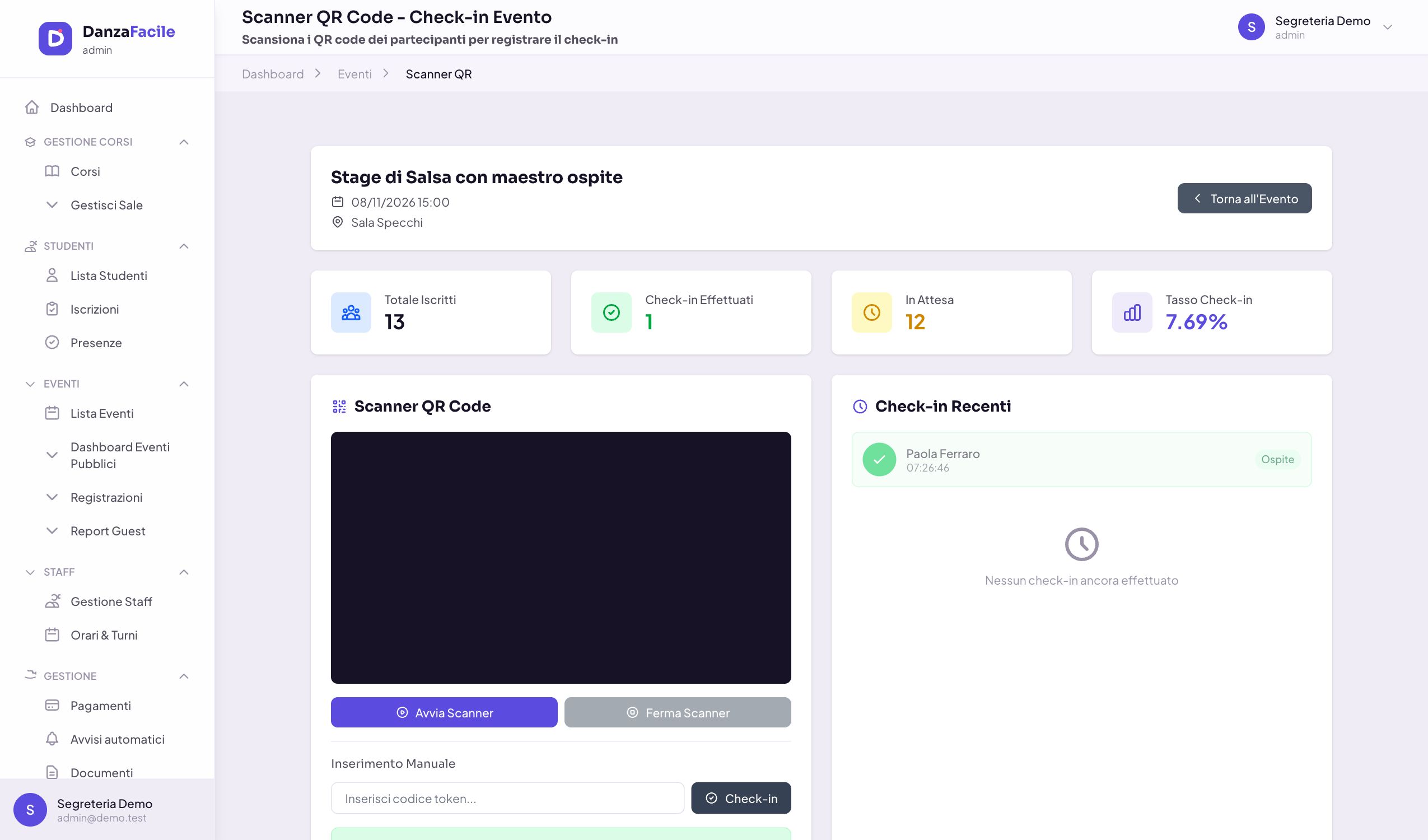This screenshot has width=1428, height=840.
Task: Open Dashboard from the sidebar
Action: click(x=81, y=107)
